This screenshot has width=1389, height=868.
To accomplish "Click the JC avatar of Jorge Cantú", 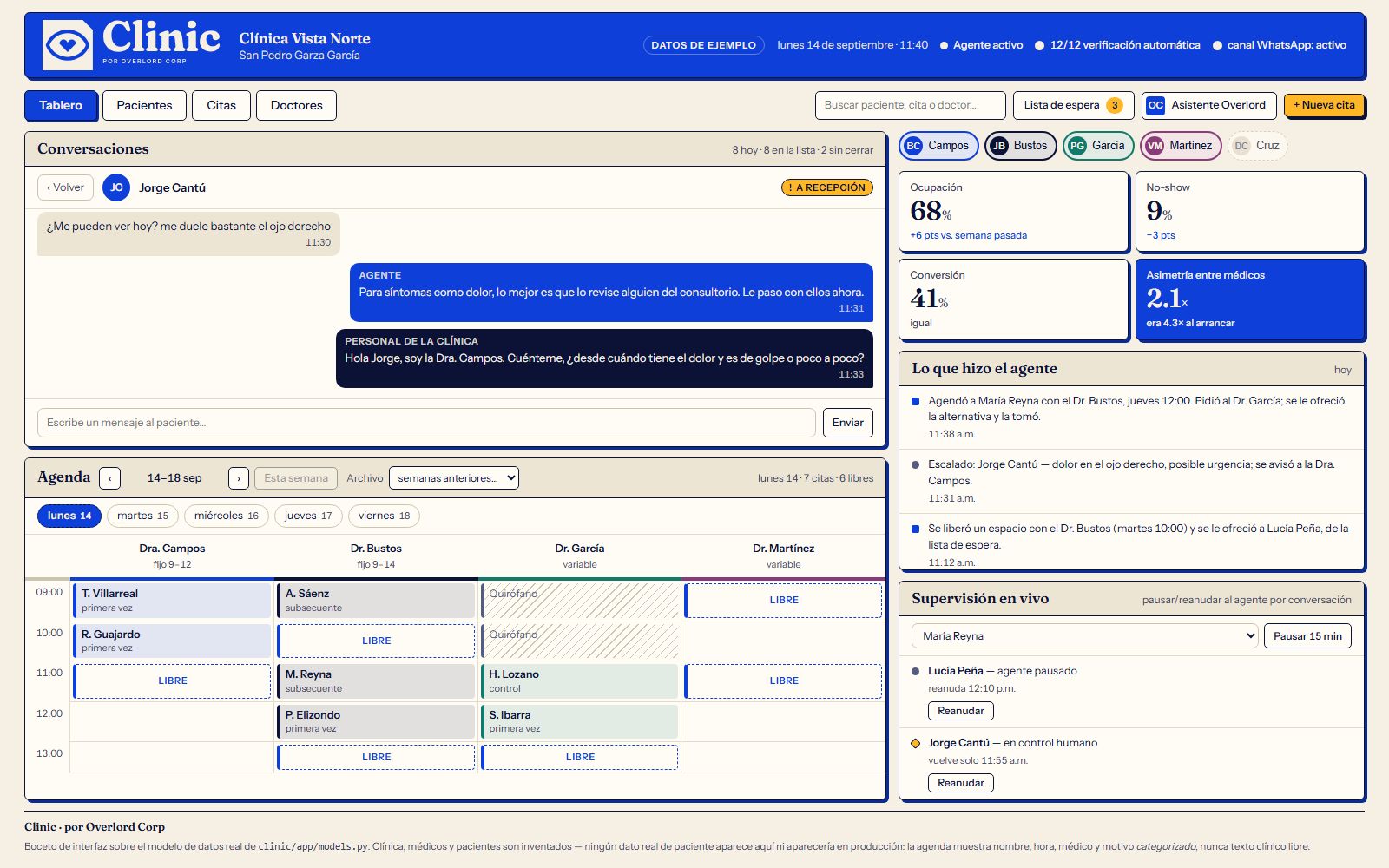I will 116,187.
